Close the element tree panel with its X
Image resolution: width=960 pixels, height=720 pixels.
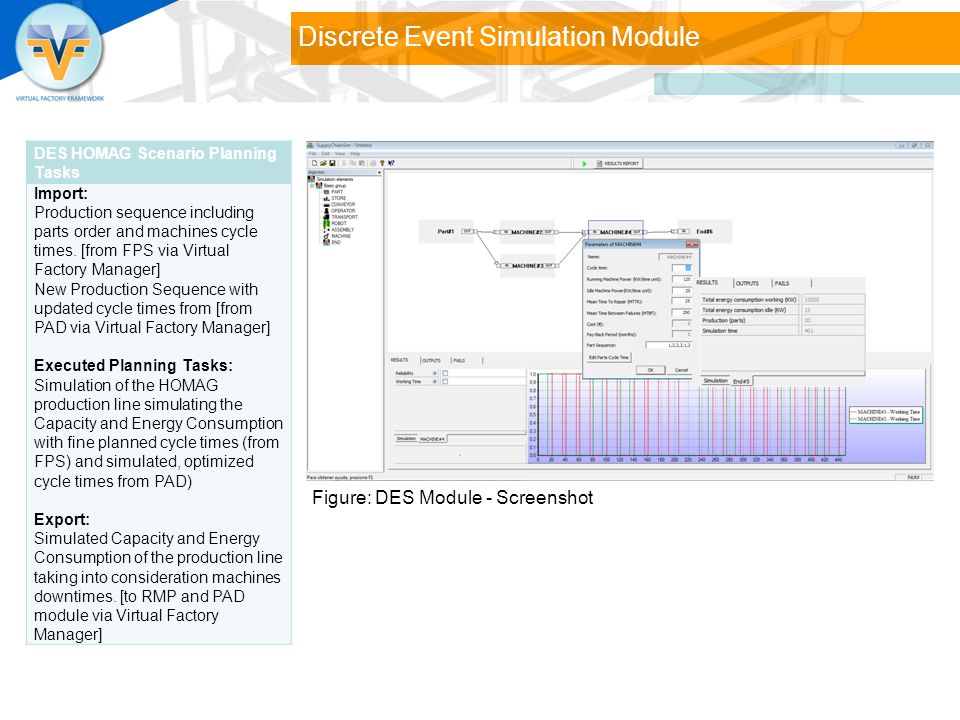pos(379,173)
